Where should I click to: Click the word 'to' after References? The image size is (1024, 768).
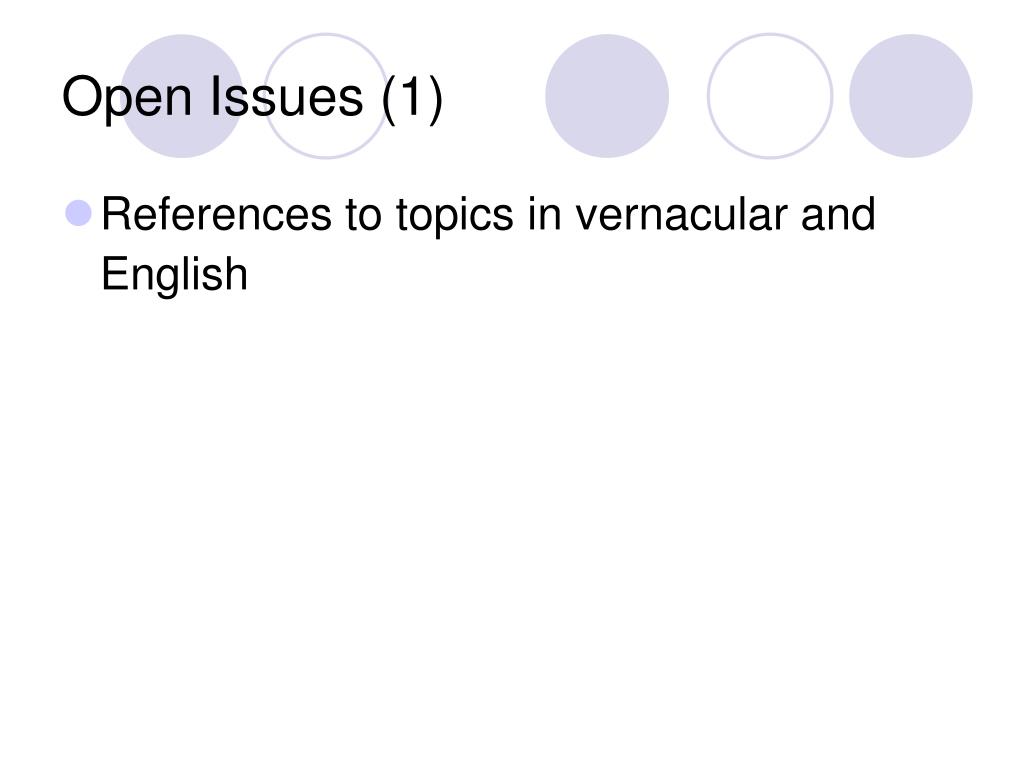click(364, 216)
